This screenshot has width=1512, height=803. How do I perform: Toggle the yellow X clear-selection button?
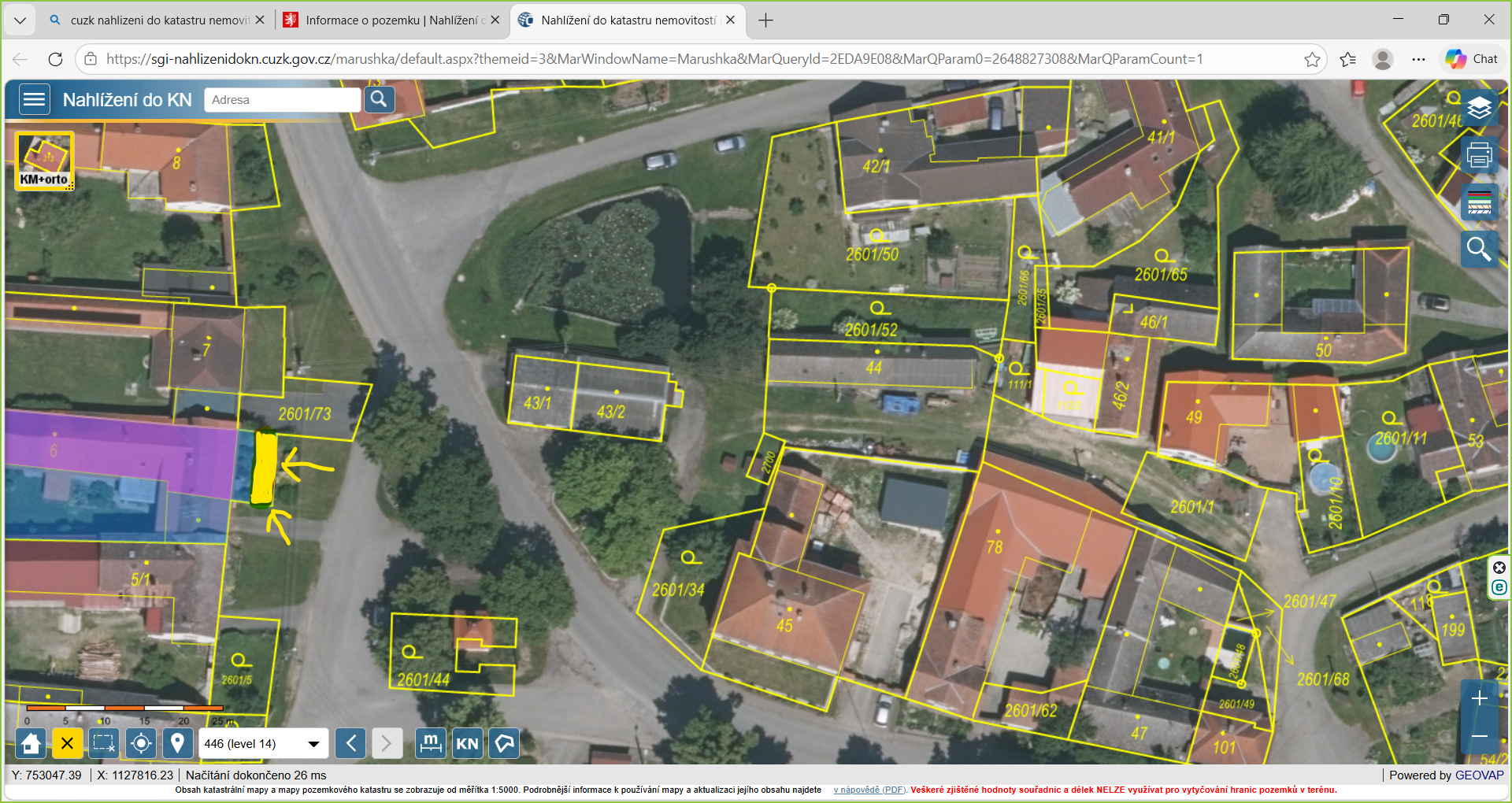click(x=68, y=743)
